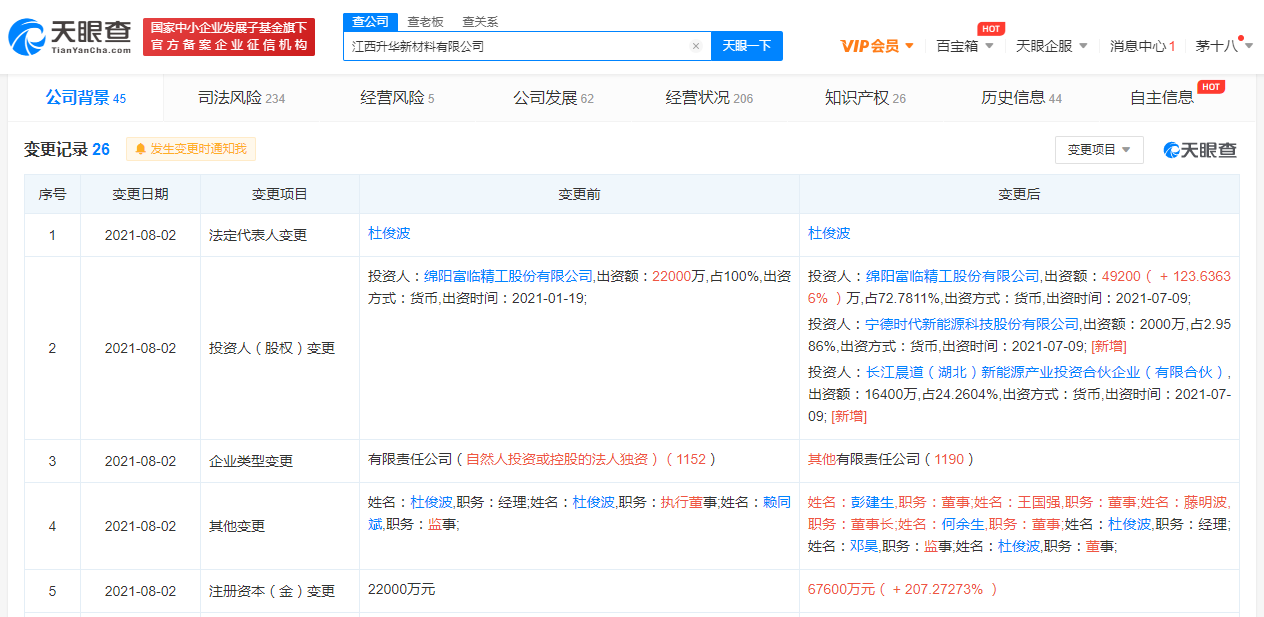
Task: Open the 消息中心 notifications link
Action: click(x=1142, y=46)
